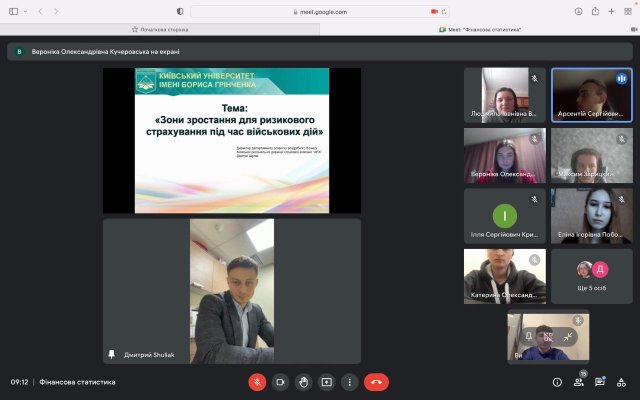
Task: Click the Safari sidebar icon
Action: 15,11
